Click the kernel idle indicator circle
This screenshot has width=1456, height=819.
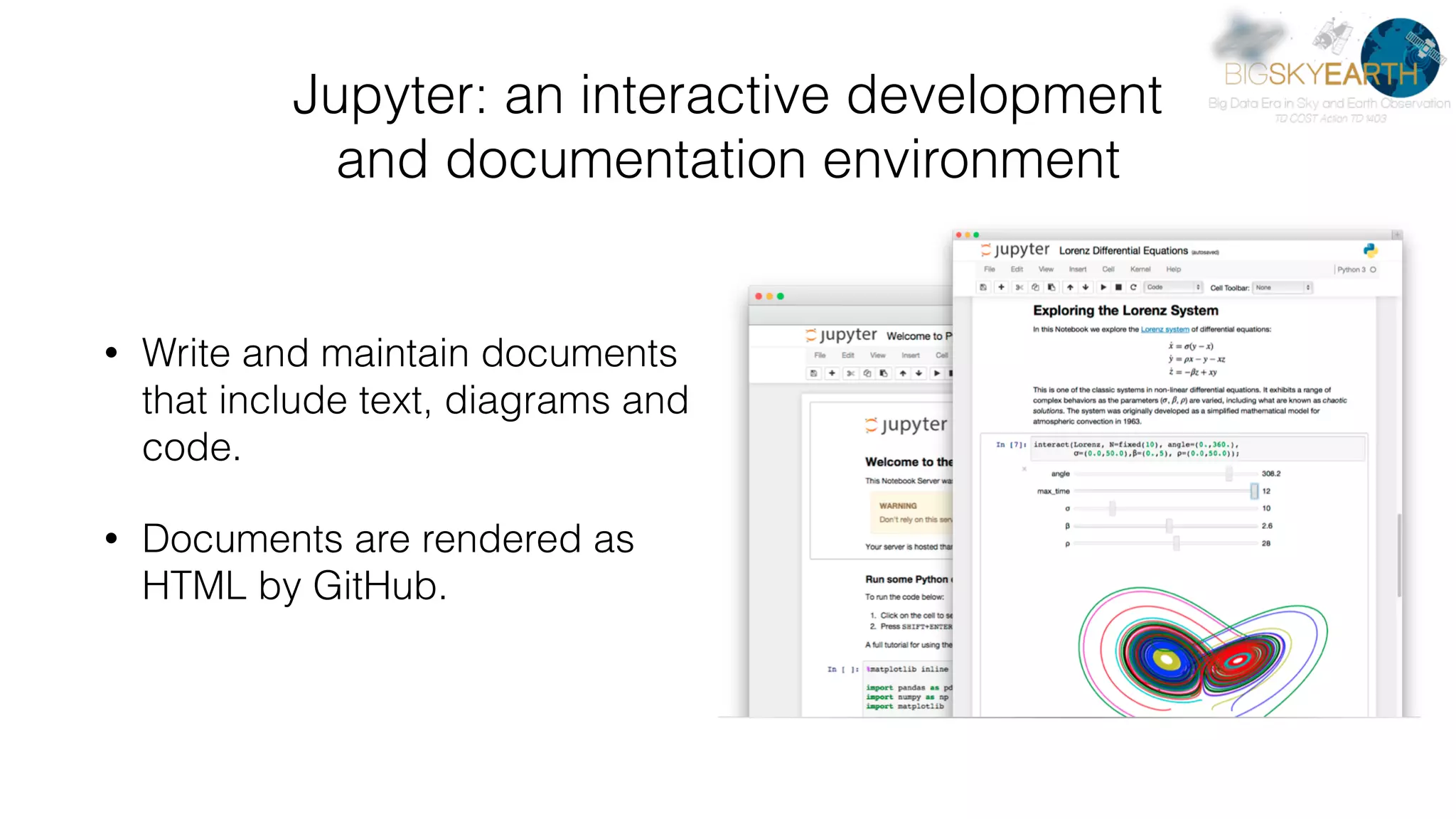click(1373, 269)
